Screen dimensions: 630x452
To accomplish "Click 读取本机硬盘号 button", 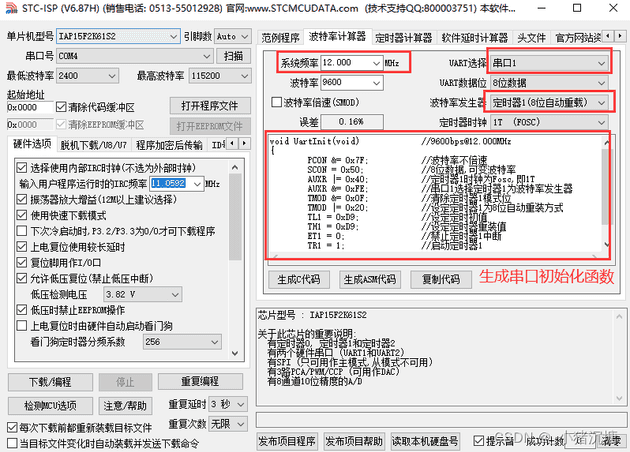I will pyautogui.click(x=425, y=441).
